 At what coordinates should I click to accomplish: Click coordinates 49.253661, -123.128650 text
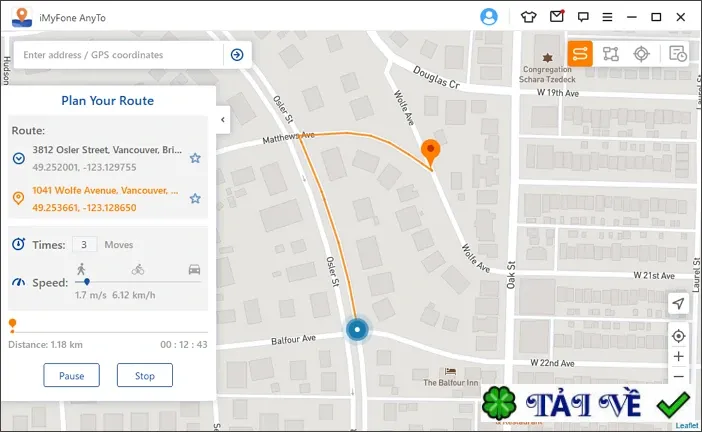[84, 208]
